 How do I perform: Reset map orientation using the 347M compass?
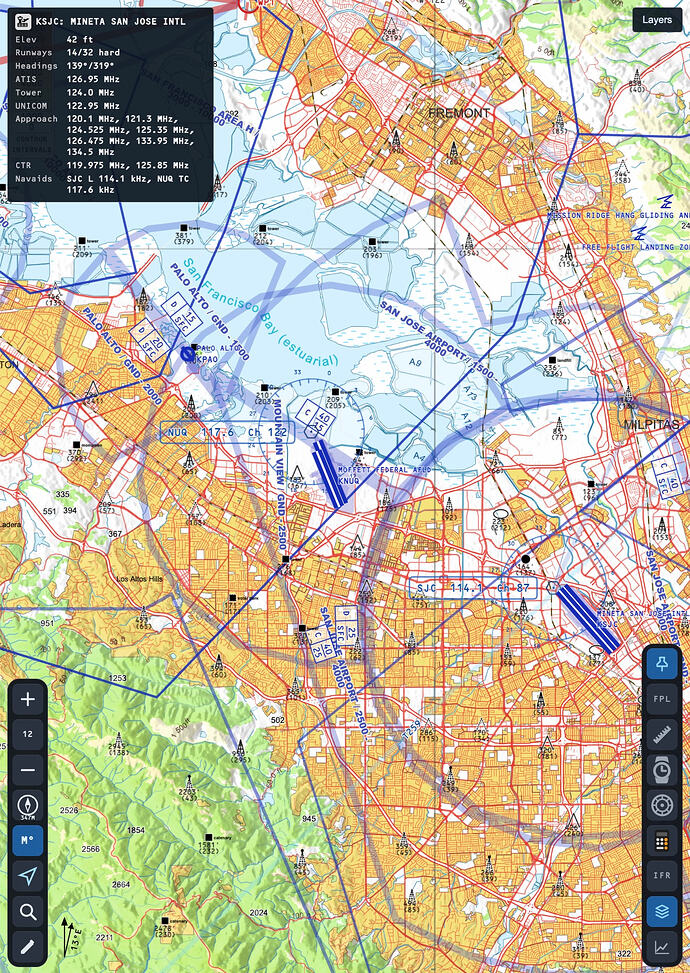click(27, 805)
